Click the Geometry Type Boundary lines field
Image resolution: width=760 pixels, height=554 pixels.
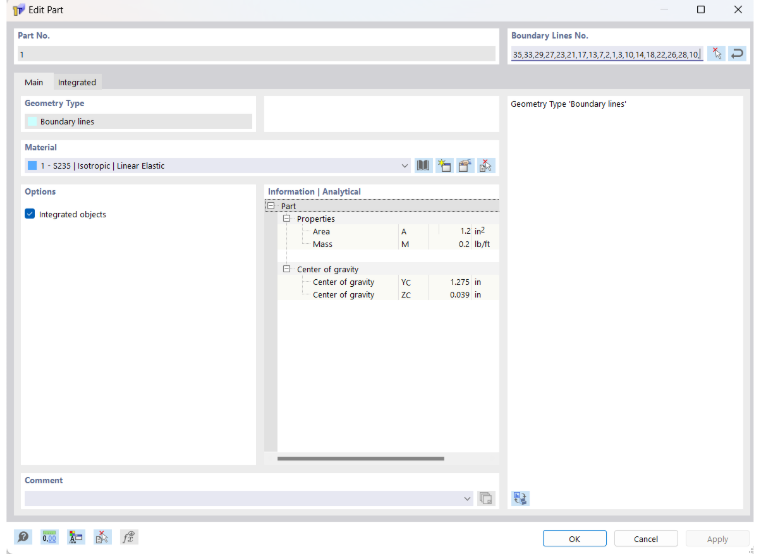click(x=138, y=121)
